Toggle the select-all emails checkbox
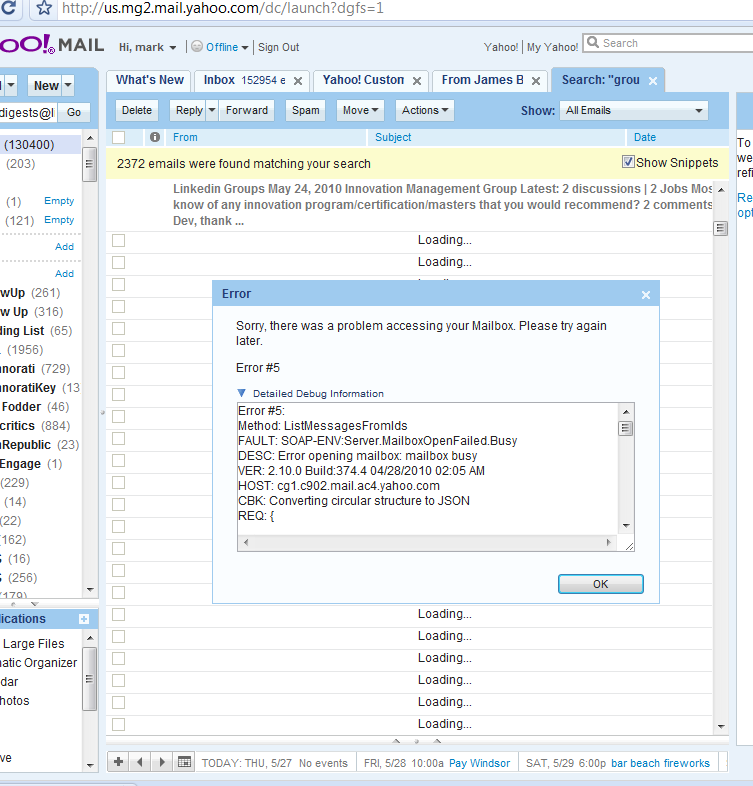The width and height of the screenshot is (753, 786). (118, 137)
